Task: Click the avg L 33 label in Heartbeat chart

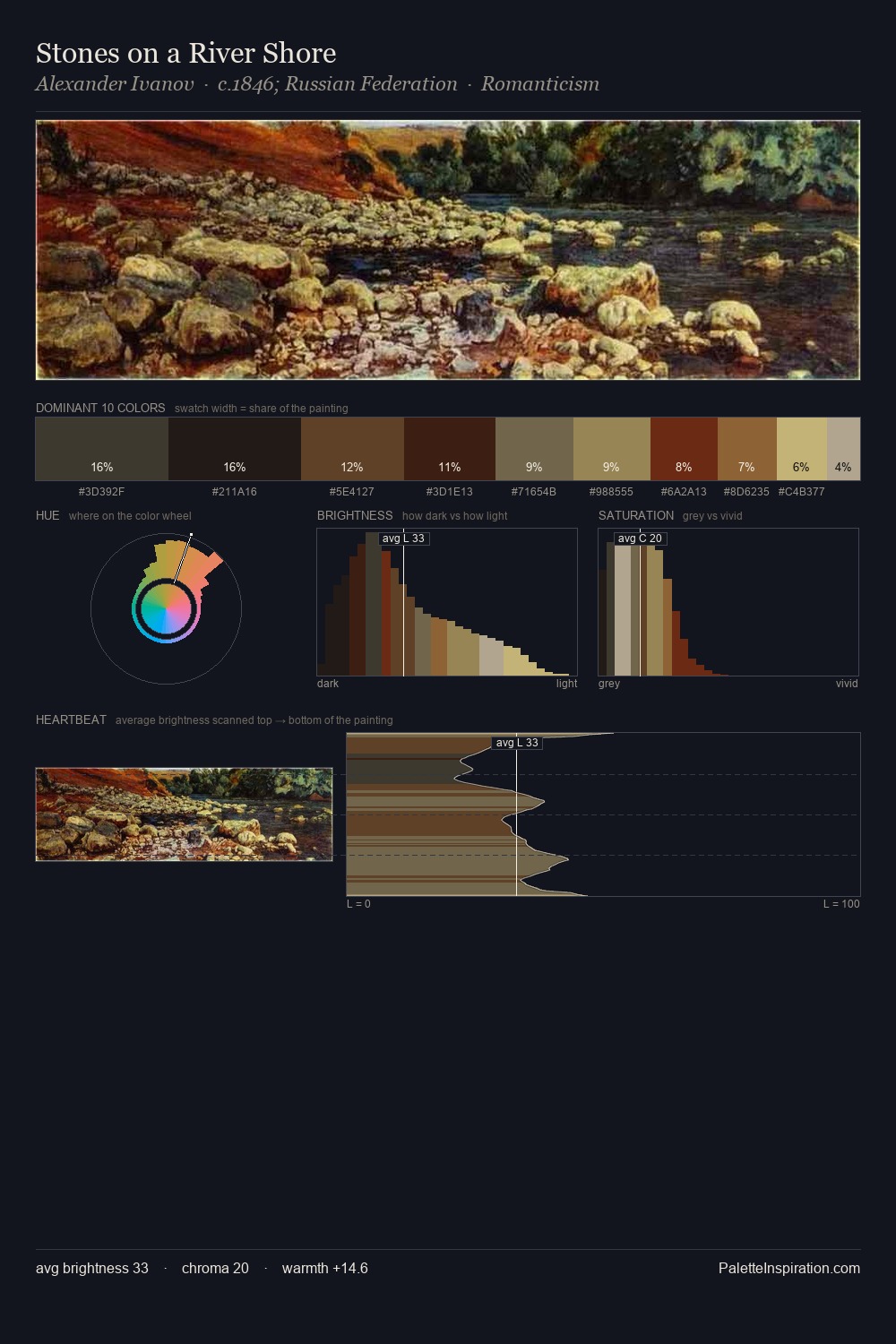Action: click(517, 743)
